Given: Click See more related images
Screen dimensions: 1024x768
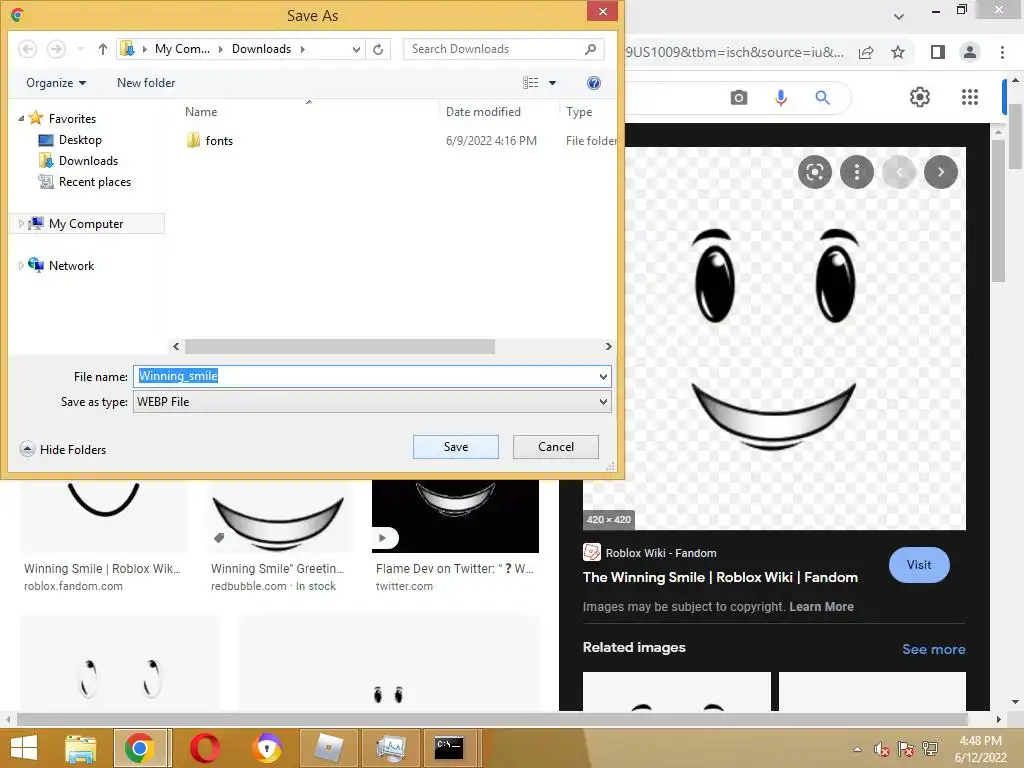Looking at the screenshot, I should [933, 649].
